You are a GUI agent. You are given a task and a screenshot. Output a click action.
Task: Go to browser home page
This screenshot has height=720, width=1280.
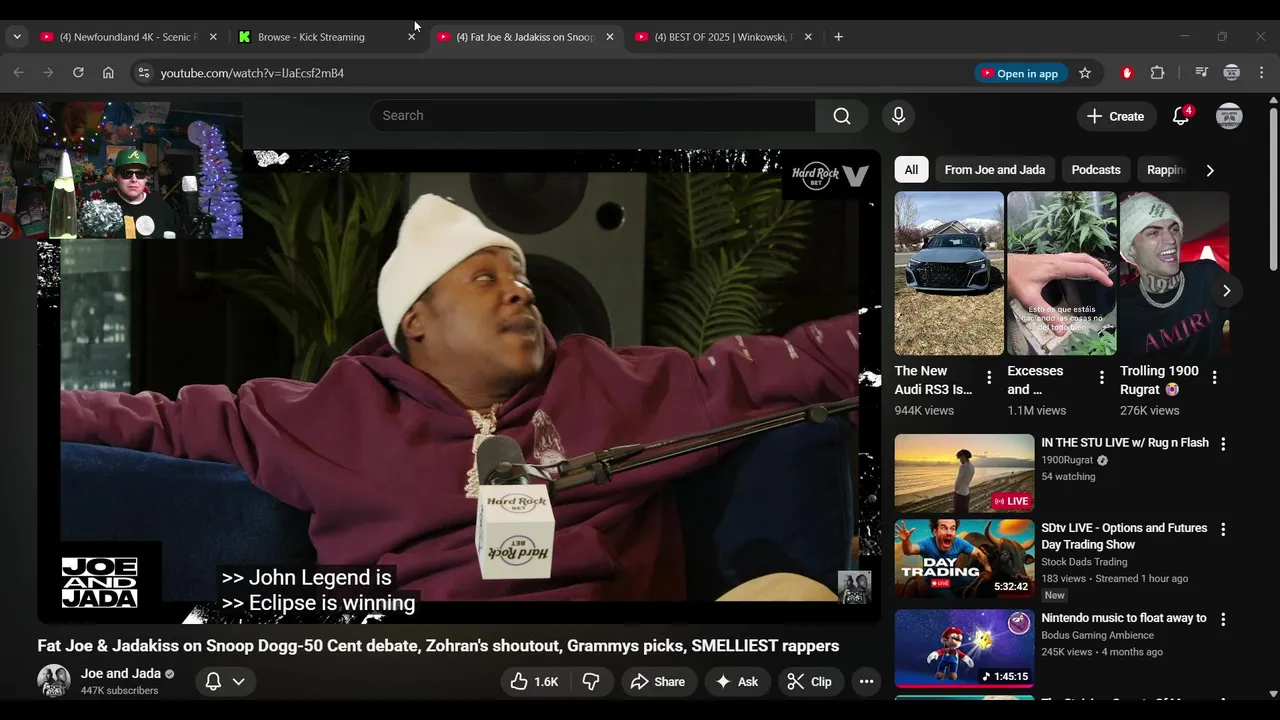[x=108, y=73]
